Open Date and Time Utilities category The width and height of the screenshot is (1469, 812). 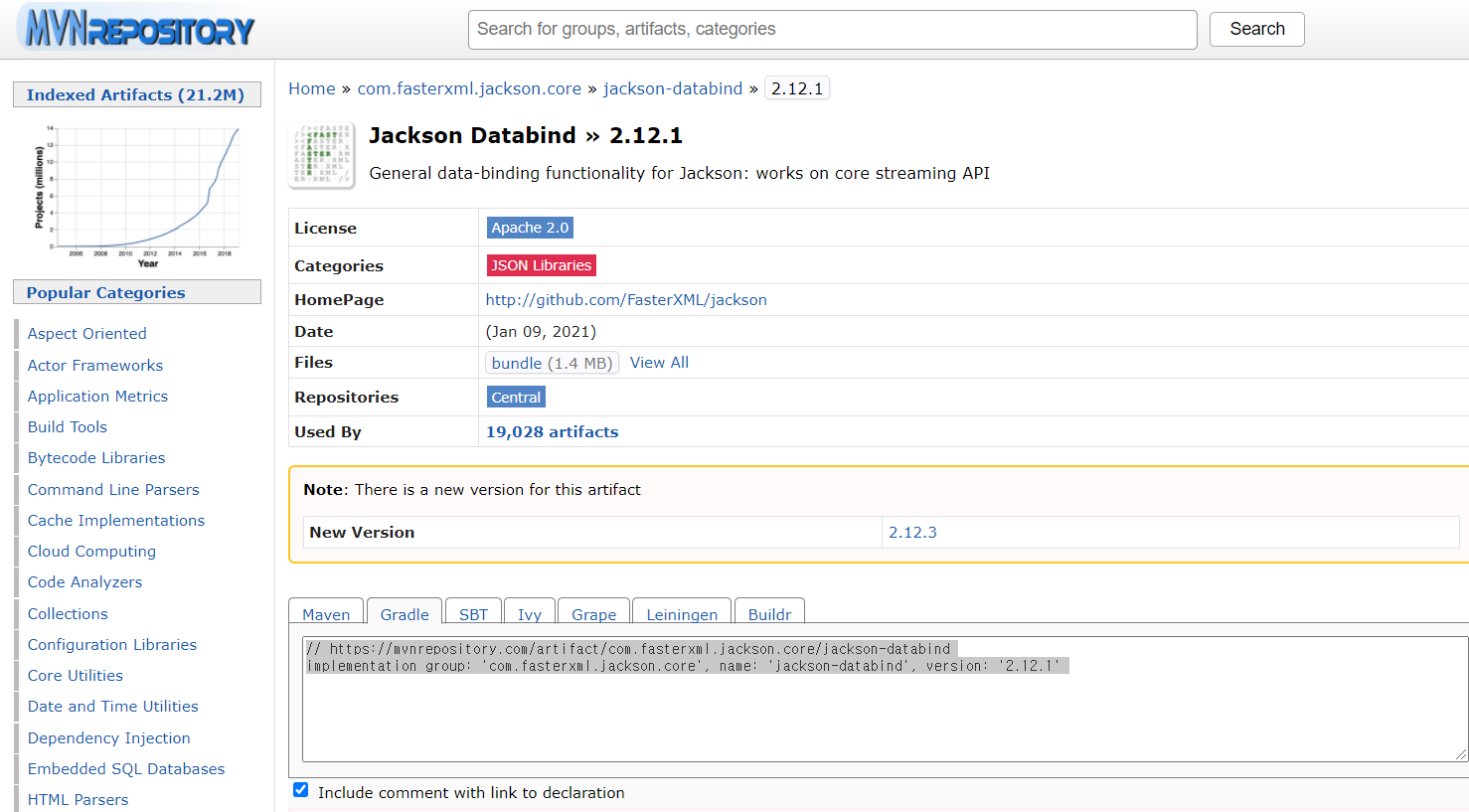113,706
